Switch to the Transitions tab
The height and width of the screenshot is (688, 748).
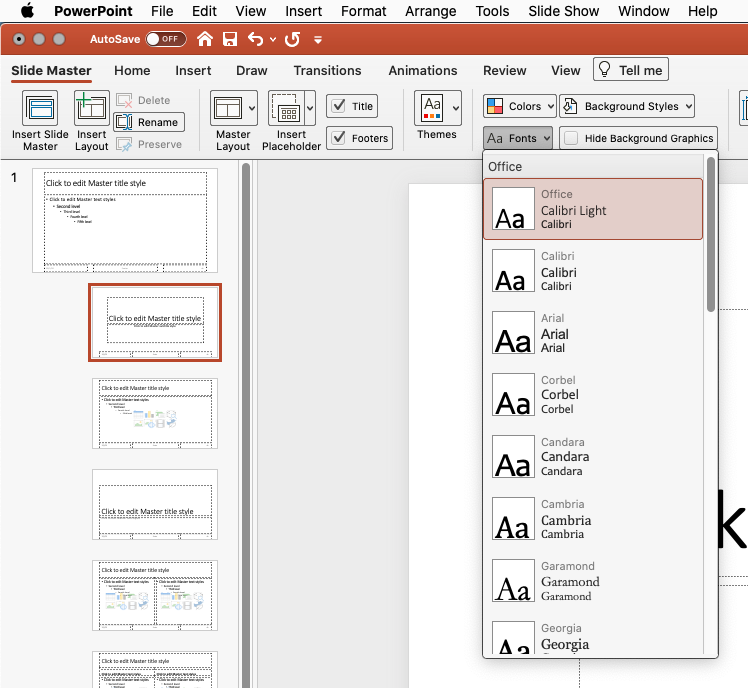pyautogui.click(x=327, y=70)
